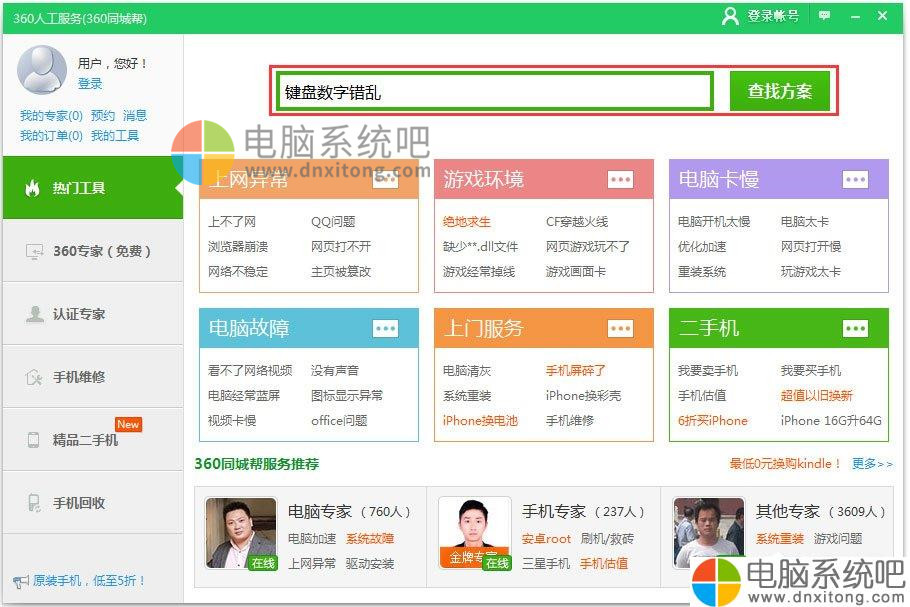
Task: Choose 重装系统 link in 电脑卡慢
Action: click(702, 272)
